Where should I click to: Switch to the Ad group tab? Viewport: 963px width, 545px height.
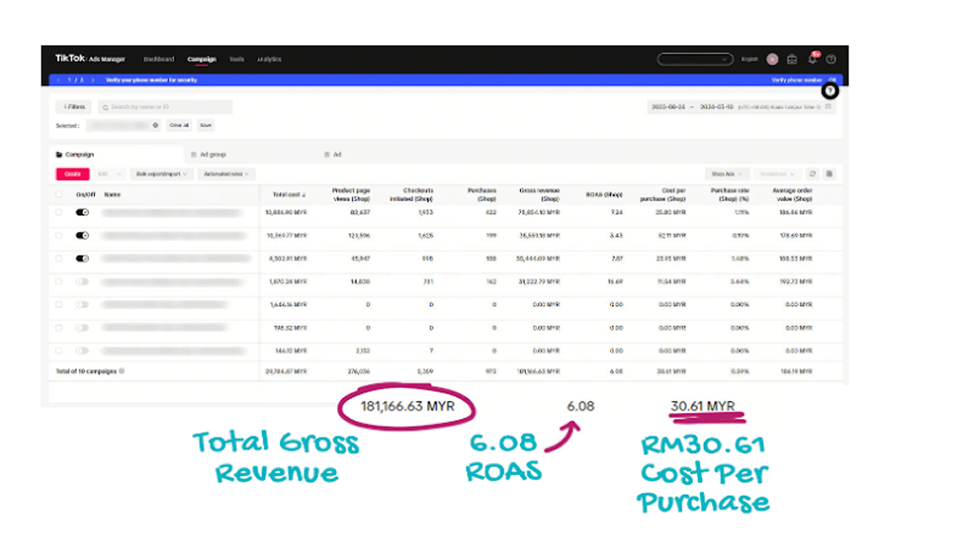[x=211, y=154]
